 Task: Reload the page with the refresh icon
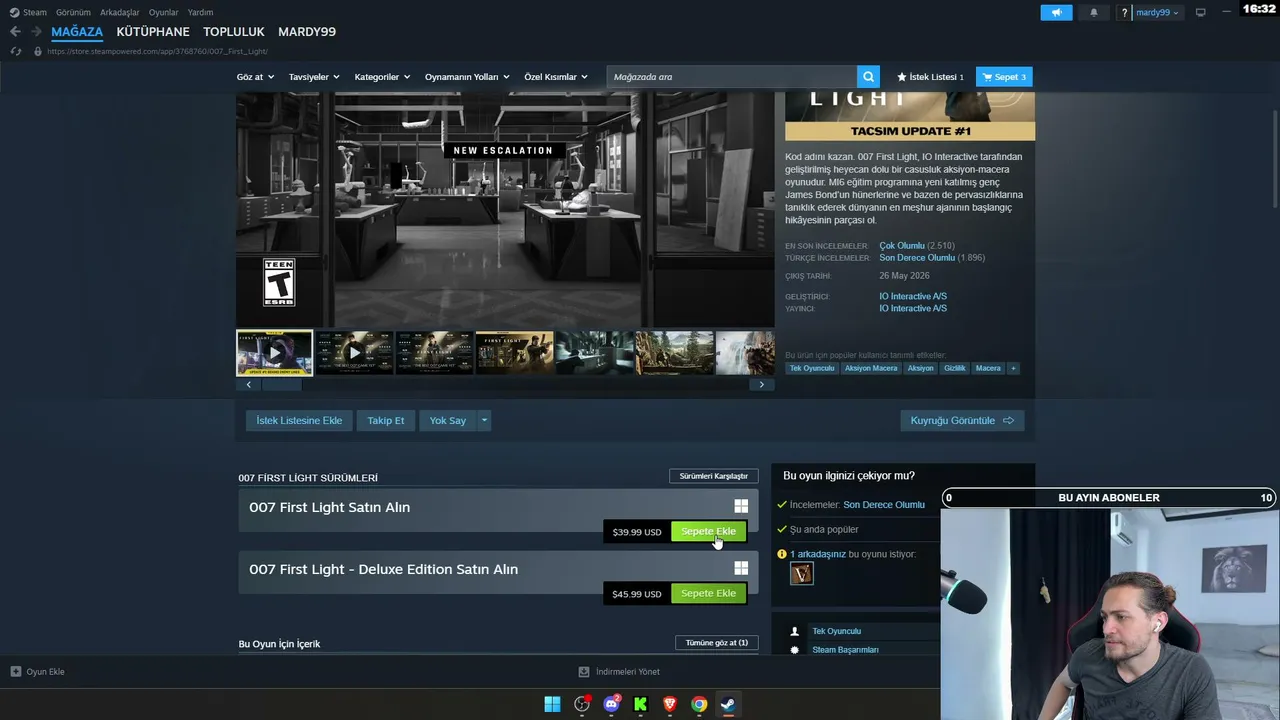tap(15, 51)
